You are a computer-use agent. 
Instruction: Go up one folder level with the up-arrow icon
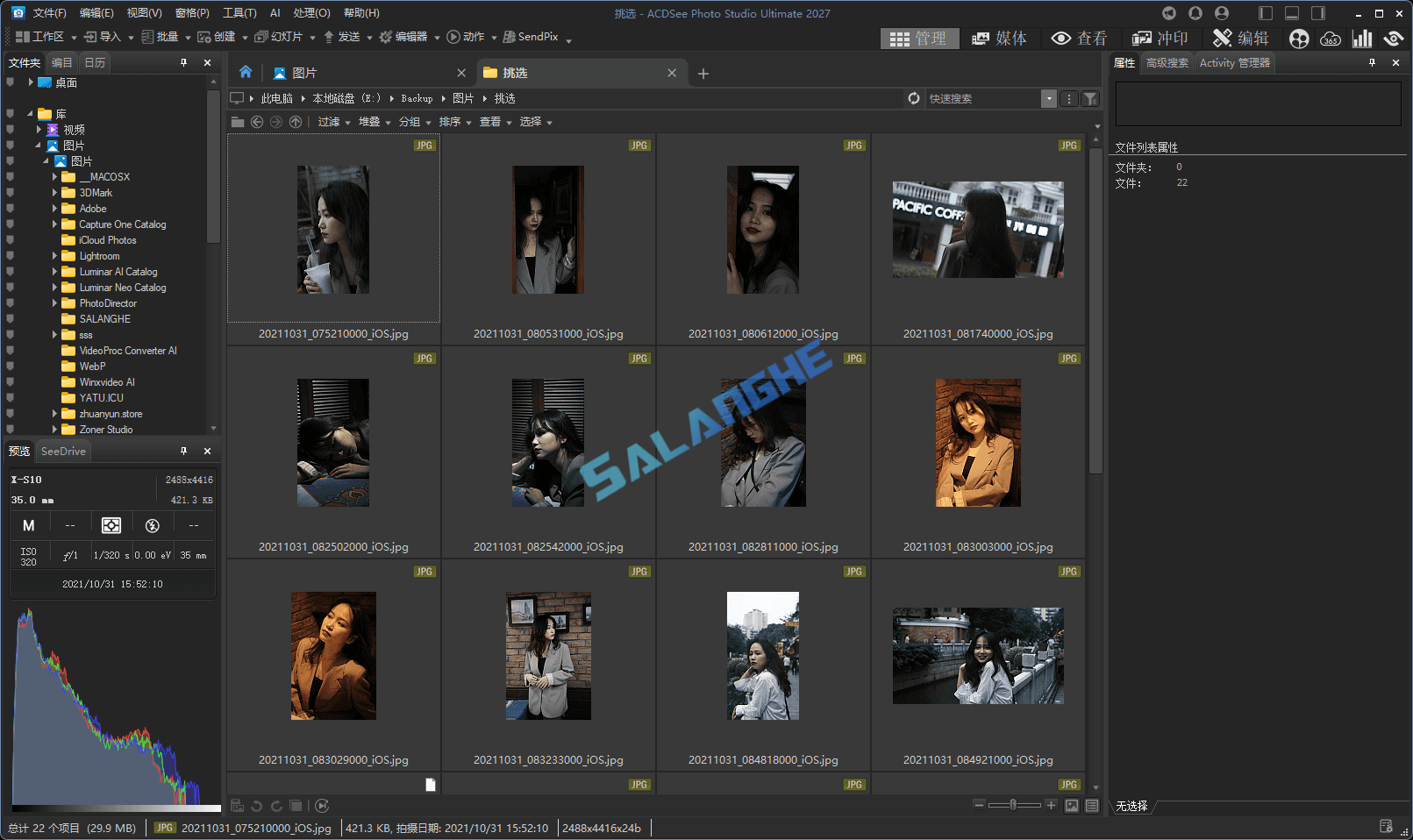click(x=296, y=122)
